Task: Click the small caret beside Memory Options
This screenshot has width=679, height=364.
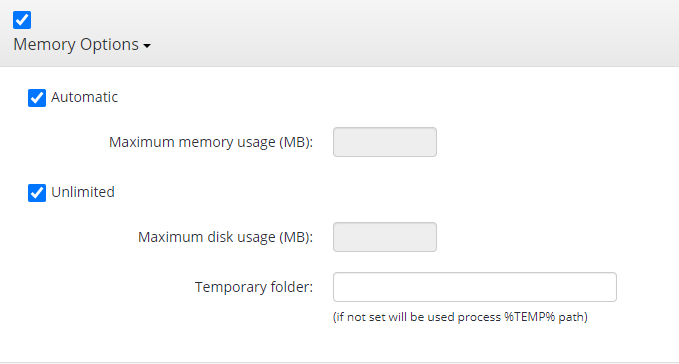Action: coord(147,45)
